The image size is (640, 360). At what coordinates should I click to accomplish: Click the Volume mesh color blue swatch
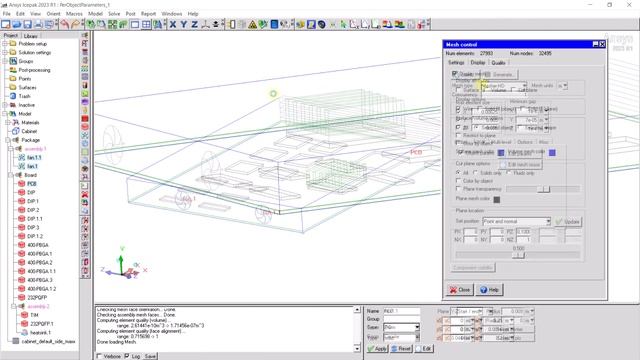[x=552, y=153]
